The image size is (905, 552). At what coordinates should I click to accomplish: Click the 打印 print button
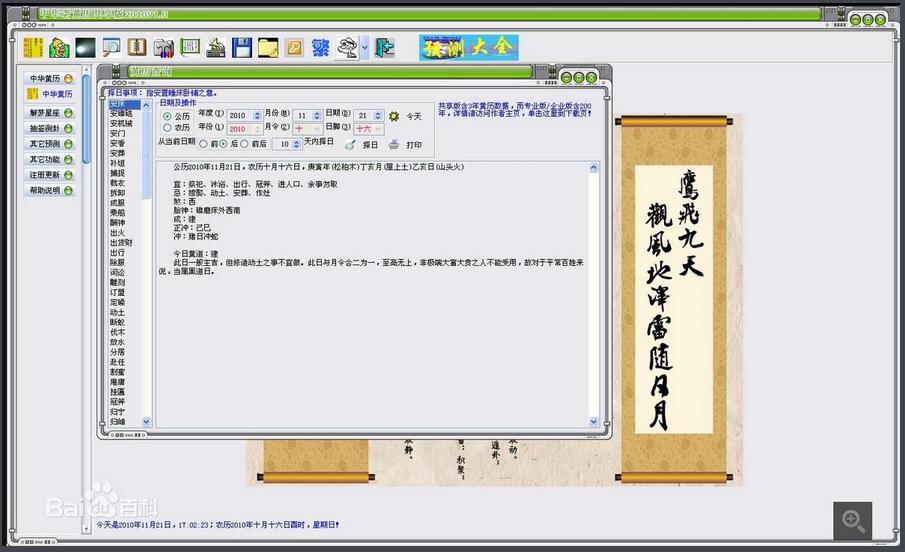click(x=406, y=145)
